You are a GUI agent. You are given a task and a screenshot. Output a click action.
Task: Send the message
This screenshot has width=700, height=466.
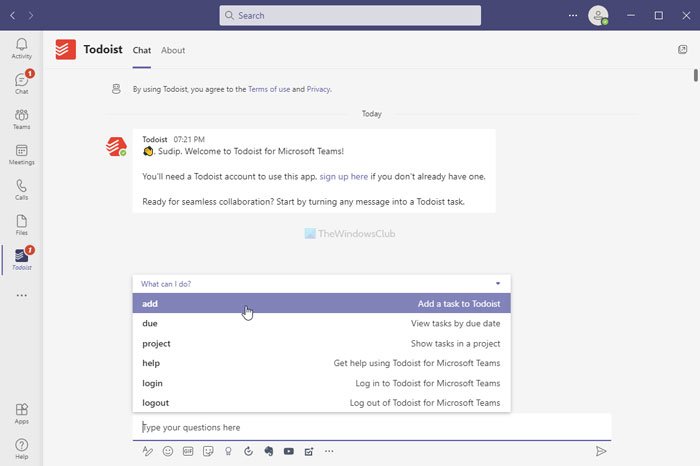click(x=601, y=451)
